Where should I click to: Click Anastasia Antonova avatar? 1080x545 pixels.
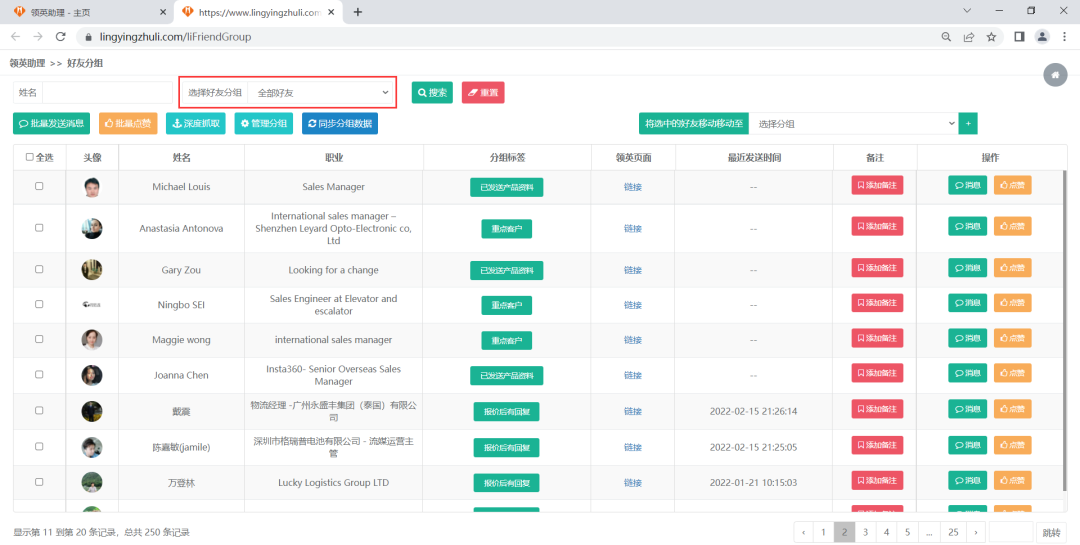click(x=92, y=229)
